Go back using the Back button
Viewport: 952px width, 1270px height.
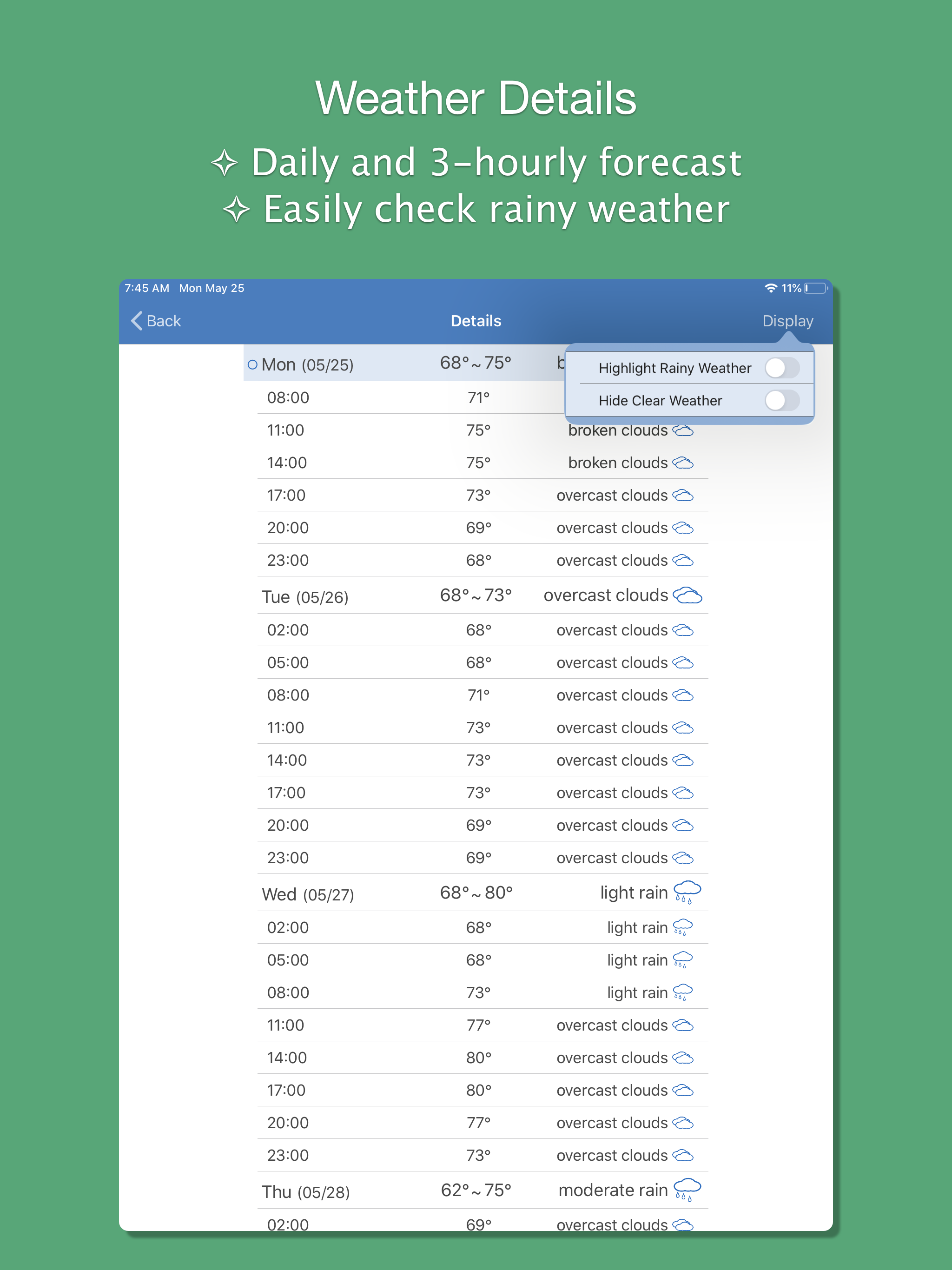pyautogui.click(x=156, y=321)
